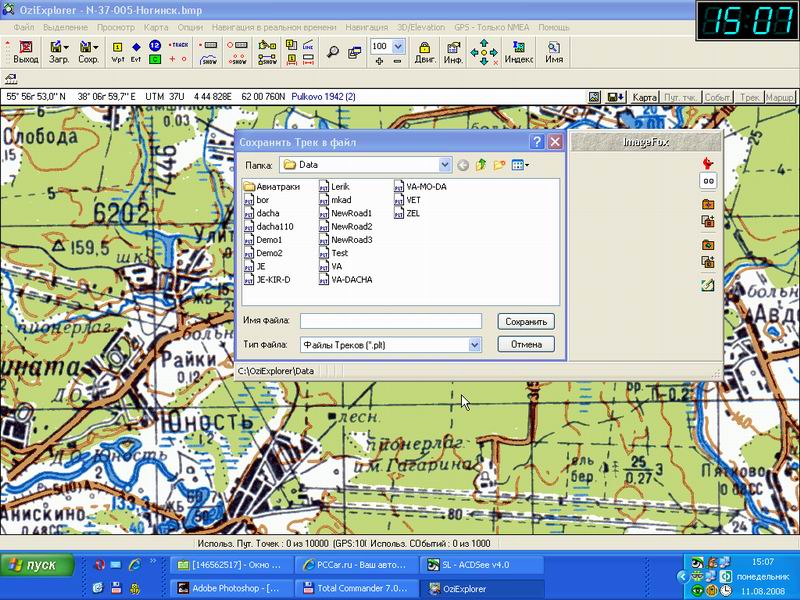This screenshot has height=600, width=800.
Task: Open the zoom percentage 100 dropdown
Action: click(399, 46)
